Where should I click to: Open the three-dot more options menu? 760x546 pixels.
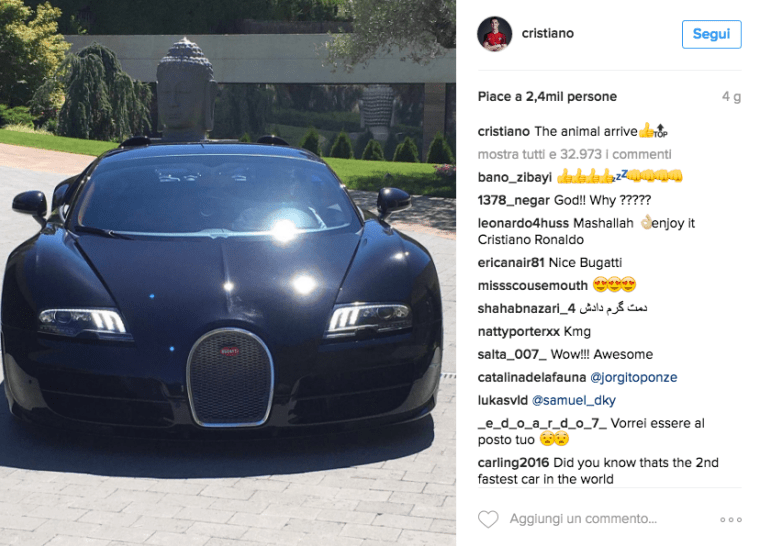click(x=731, y=519)
